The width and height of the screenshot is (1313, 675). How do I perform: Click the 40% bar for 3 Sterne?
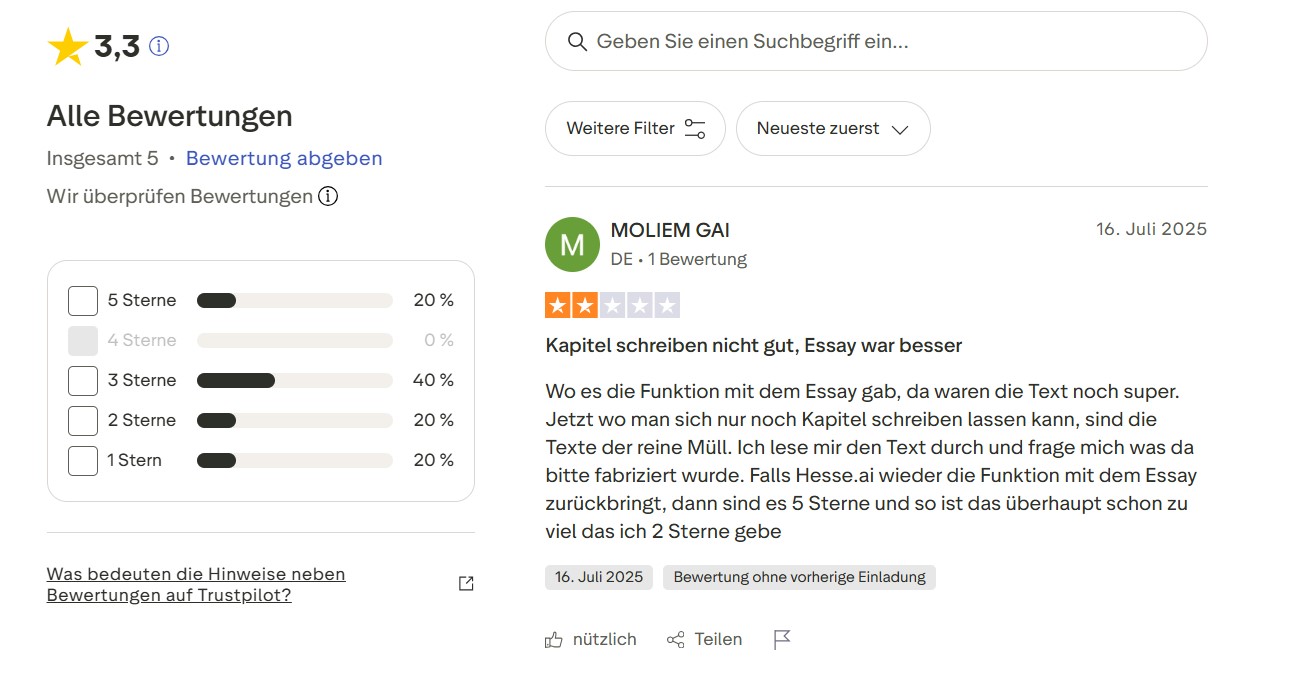click(235, 380)
